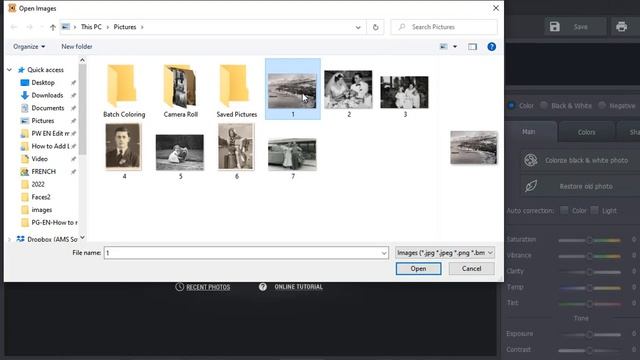Click the Open button

(418, 269)
